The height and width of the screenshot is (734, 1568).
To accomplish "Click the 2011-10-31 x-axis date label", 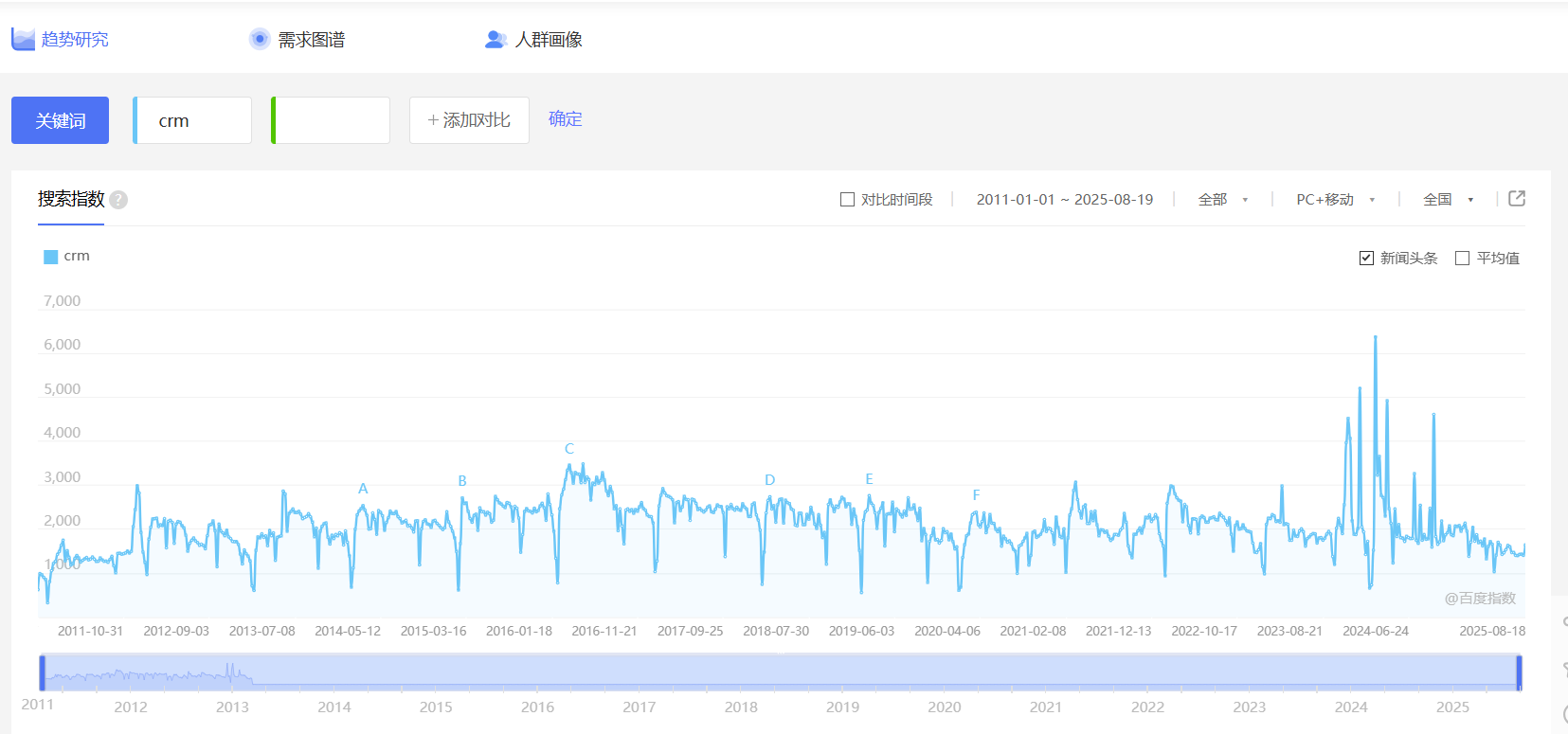I will (x=90, y=631).
